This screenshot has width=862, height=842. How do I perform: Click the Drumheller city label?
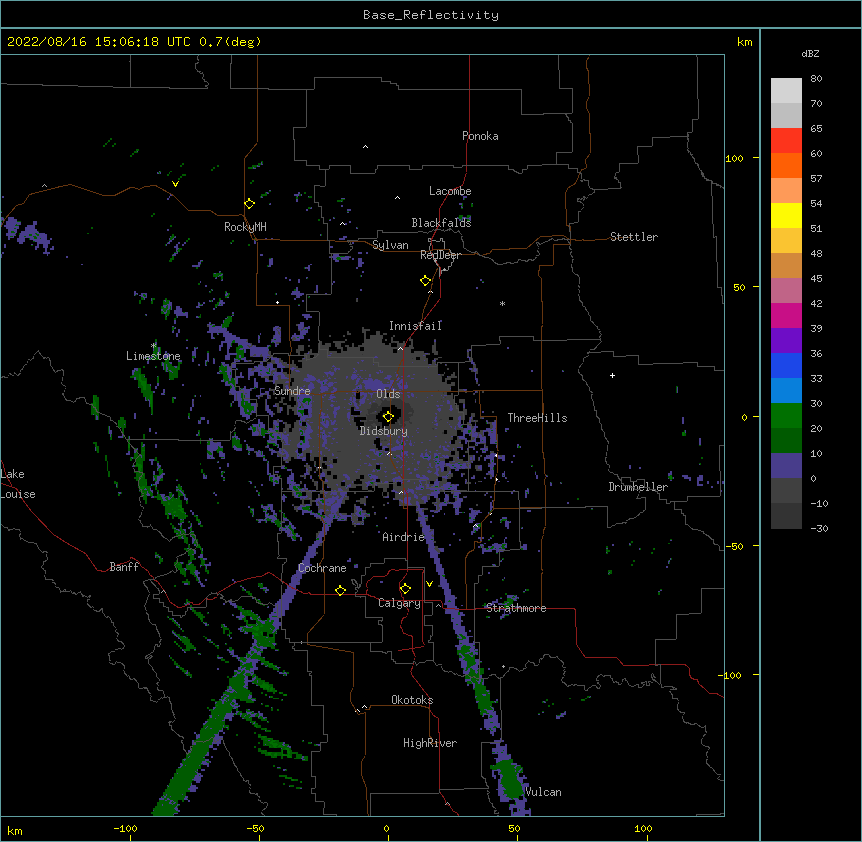click(x=638, y=487)
